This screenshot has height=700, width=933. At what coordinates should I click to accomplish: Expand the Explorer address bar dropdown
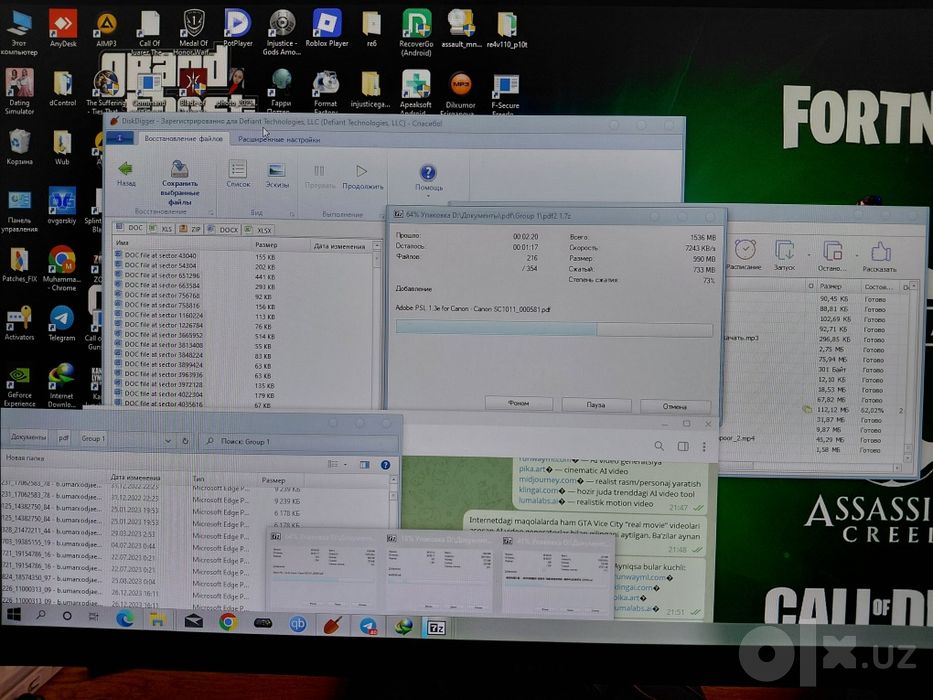coord(168,441)
